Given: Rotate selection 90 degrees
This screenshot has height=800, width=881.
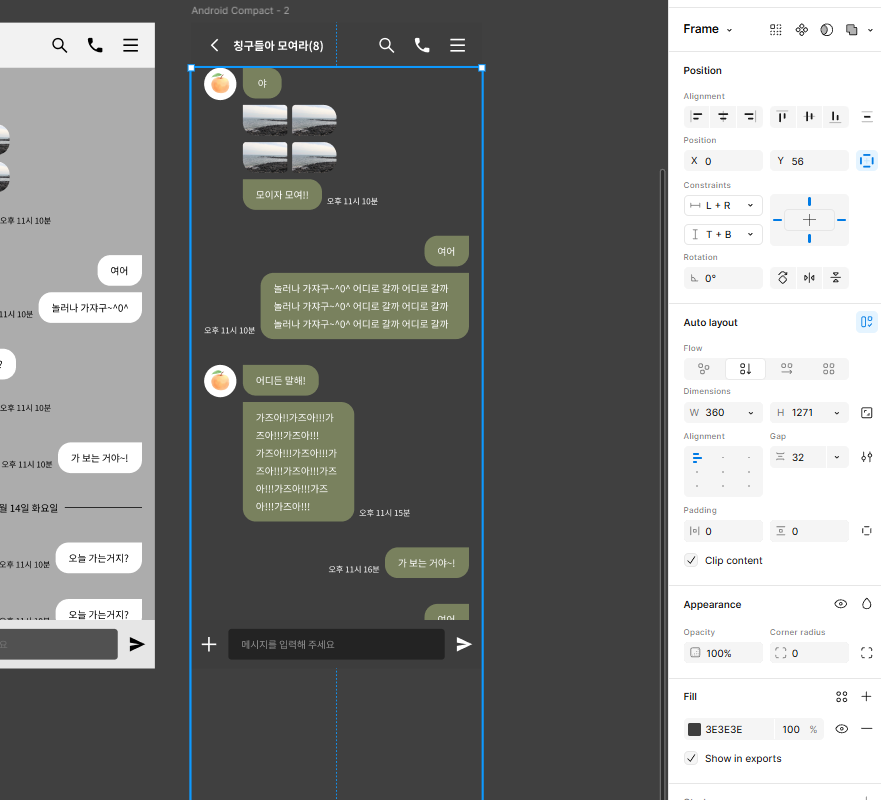Looking at the screenshot, I should click(783, 278).
